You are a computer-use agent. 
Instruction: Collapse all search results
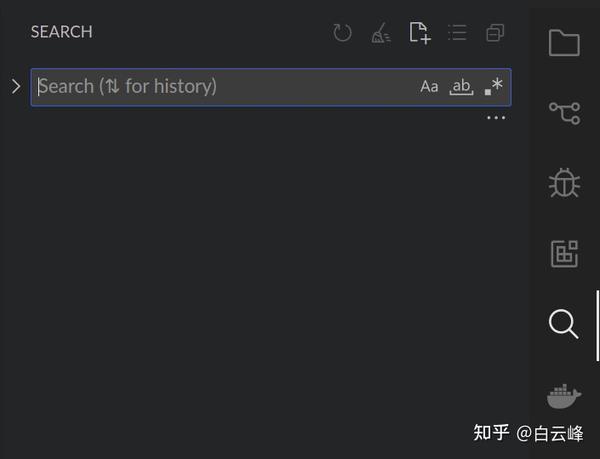tap(495, 33)
